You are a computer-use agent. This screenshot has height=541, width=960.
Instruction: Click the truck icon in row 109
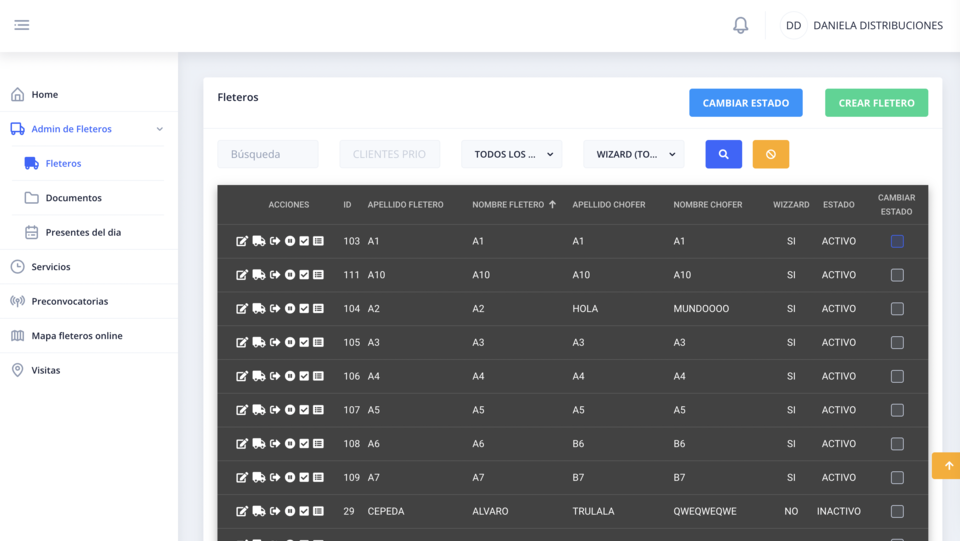point(259,477)
